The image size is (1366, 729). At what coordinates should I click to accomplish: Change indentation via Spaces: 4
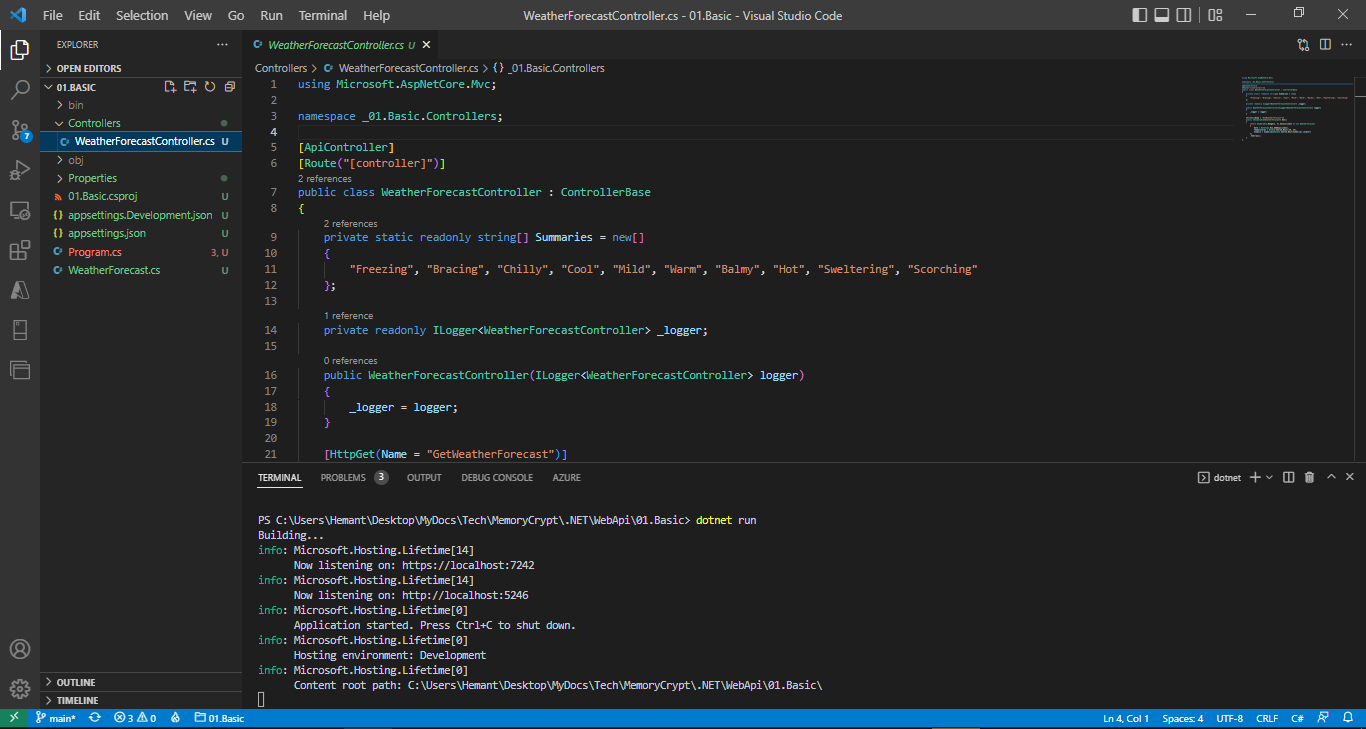pos(1182,718)
